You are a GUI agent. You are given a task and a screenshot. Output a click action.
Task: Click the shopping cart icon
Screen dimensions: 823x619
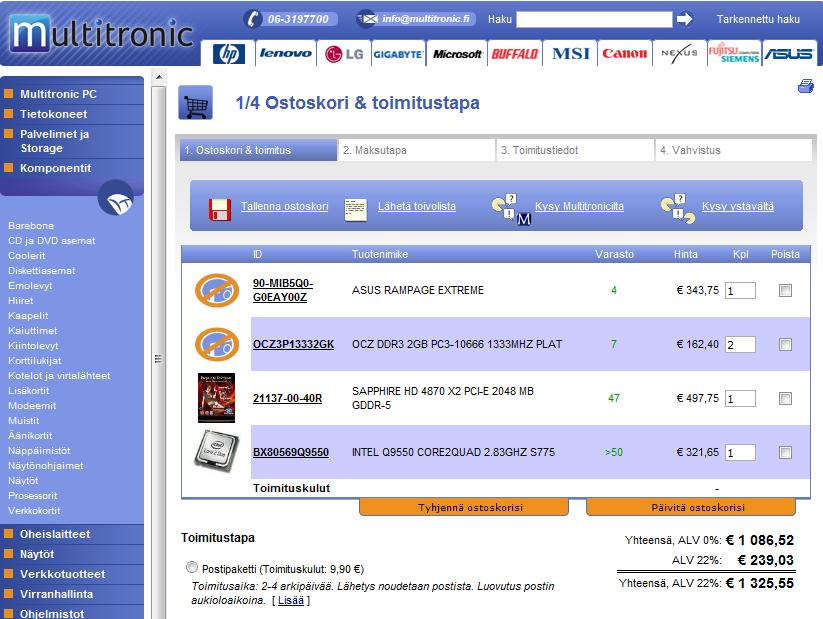[196, 102]
